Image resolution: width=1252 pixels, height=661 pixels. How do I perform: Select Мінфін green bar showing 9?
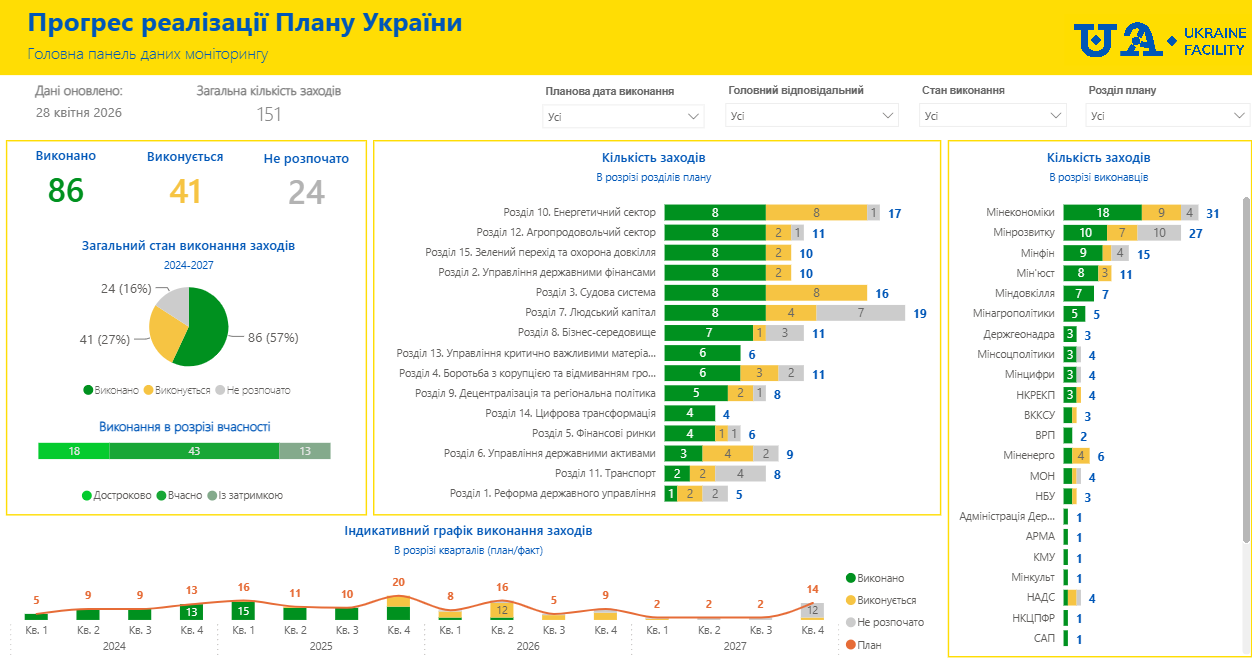(1083, 253)
